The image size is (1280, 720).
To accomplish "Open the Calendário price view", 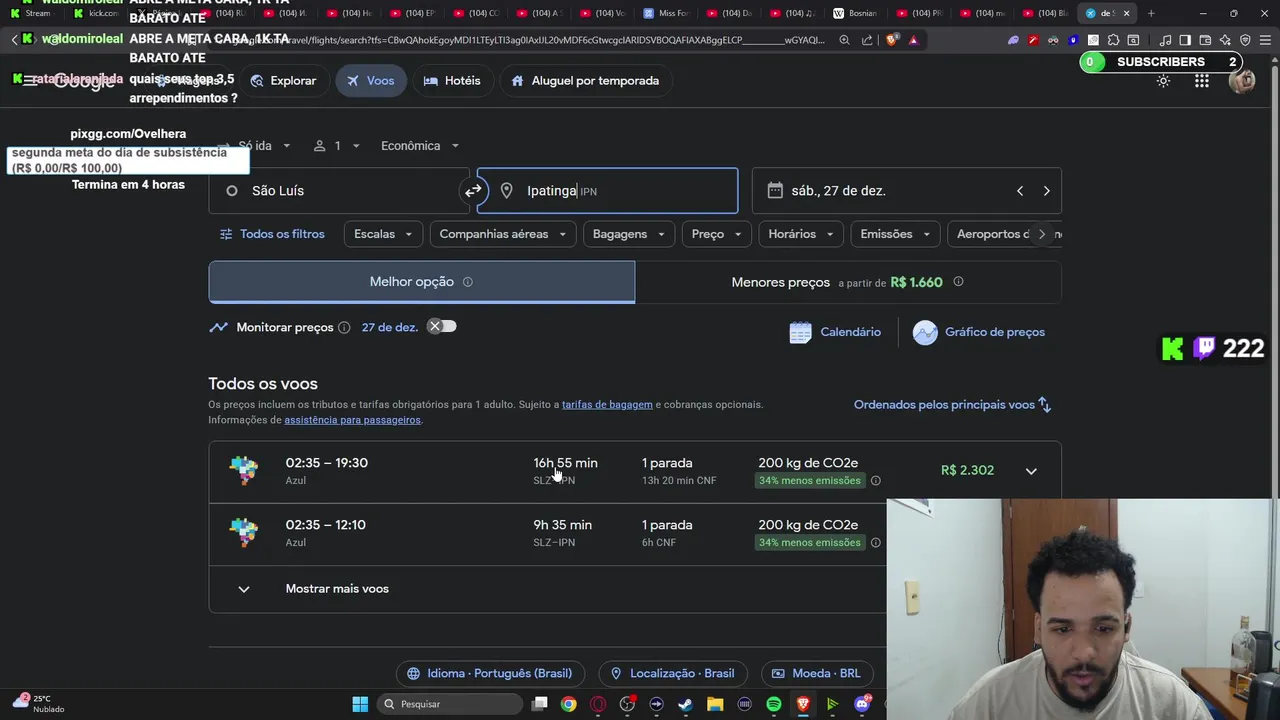I will click(x=835, y=332).
